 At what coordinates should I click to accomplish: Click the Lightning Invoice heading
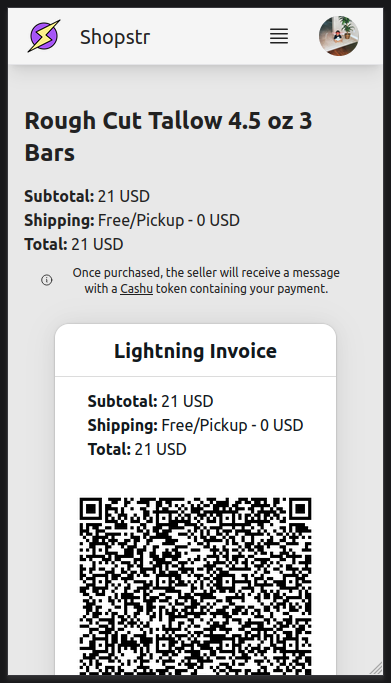(196, 351)
